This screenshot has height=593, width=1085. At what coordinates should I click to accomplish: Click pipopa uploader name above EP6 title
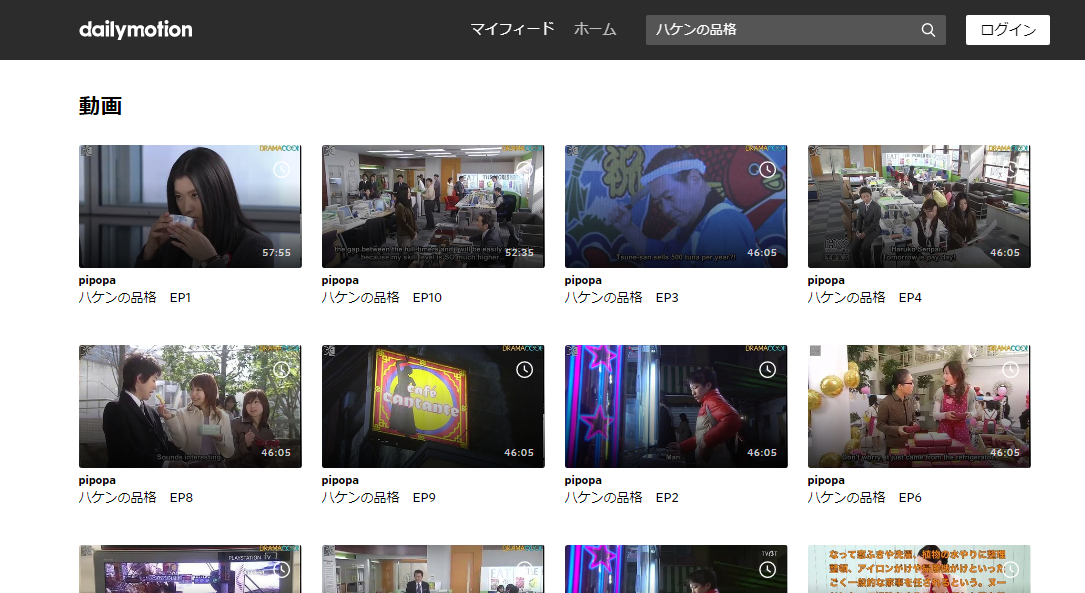(826, 480)
